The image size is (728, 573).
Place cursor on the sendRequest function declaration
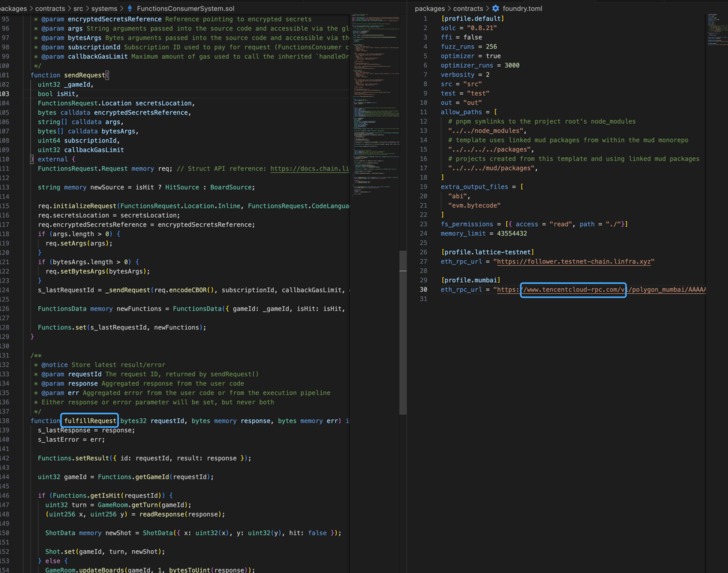70,75
